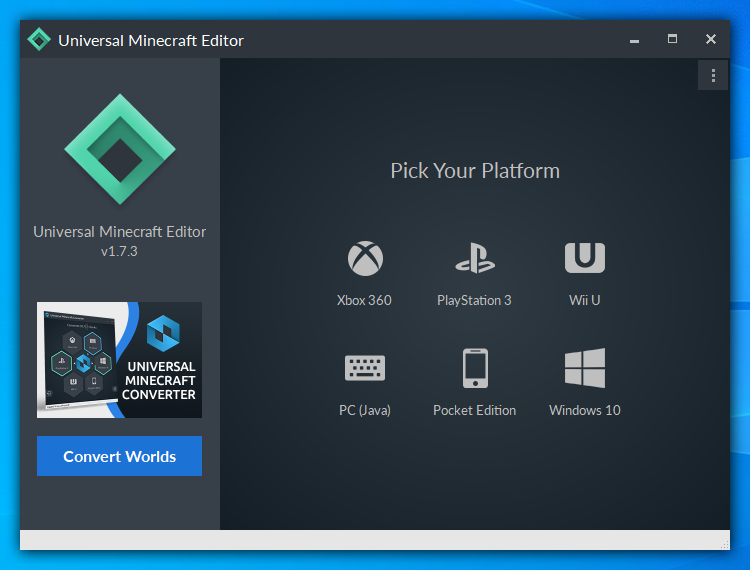Screen dimensions: 750x570
Task: Select the PC (Java) keyboard icon
Action: point(365,368)
